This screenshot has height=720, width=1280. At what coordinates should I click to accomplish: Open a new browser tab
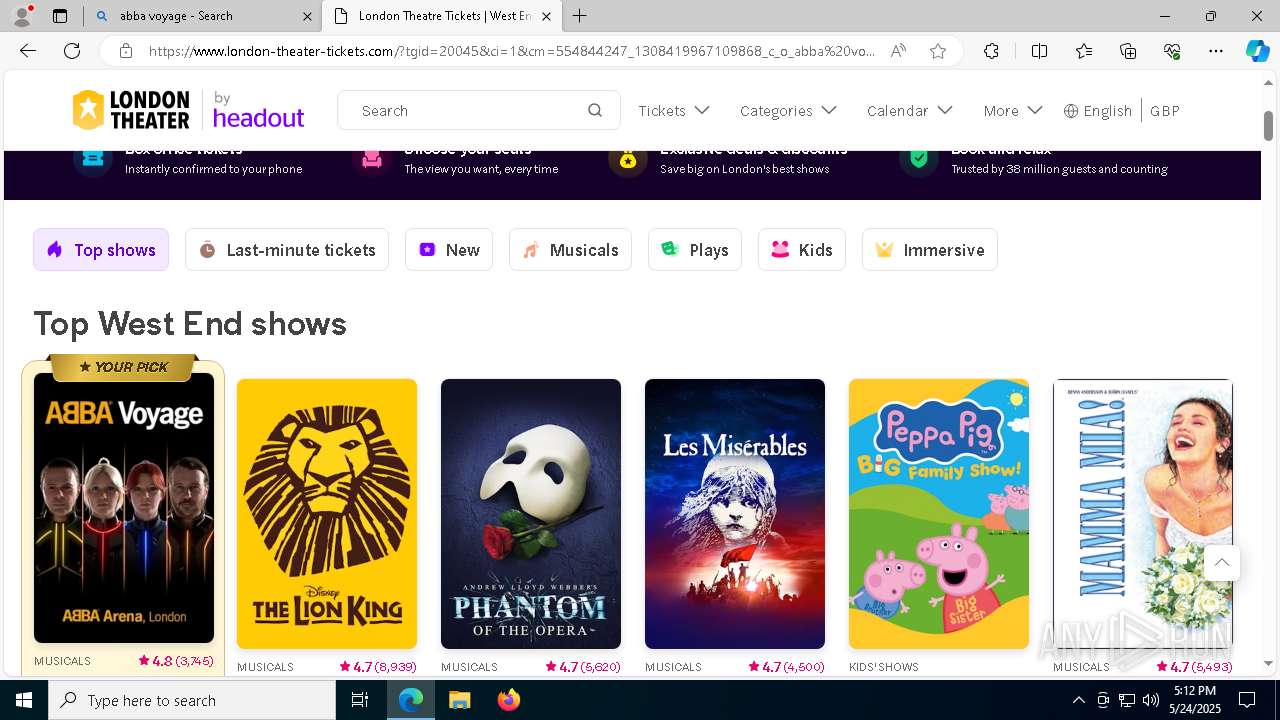coord(580,16)
